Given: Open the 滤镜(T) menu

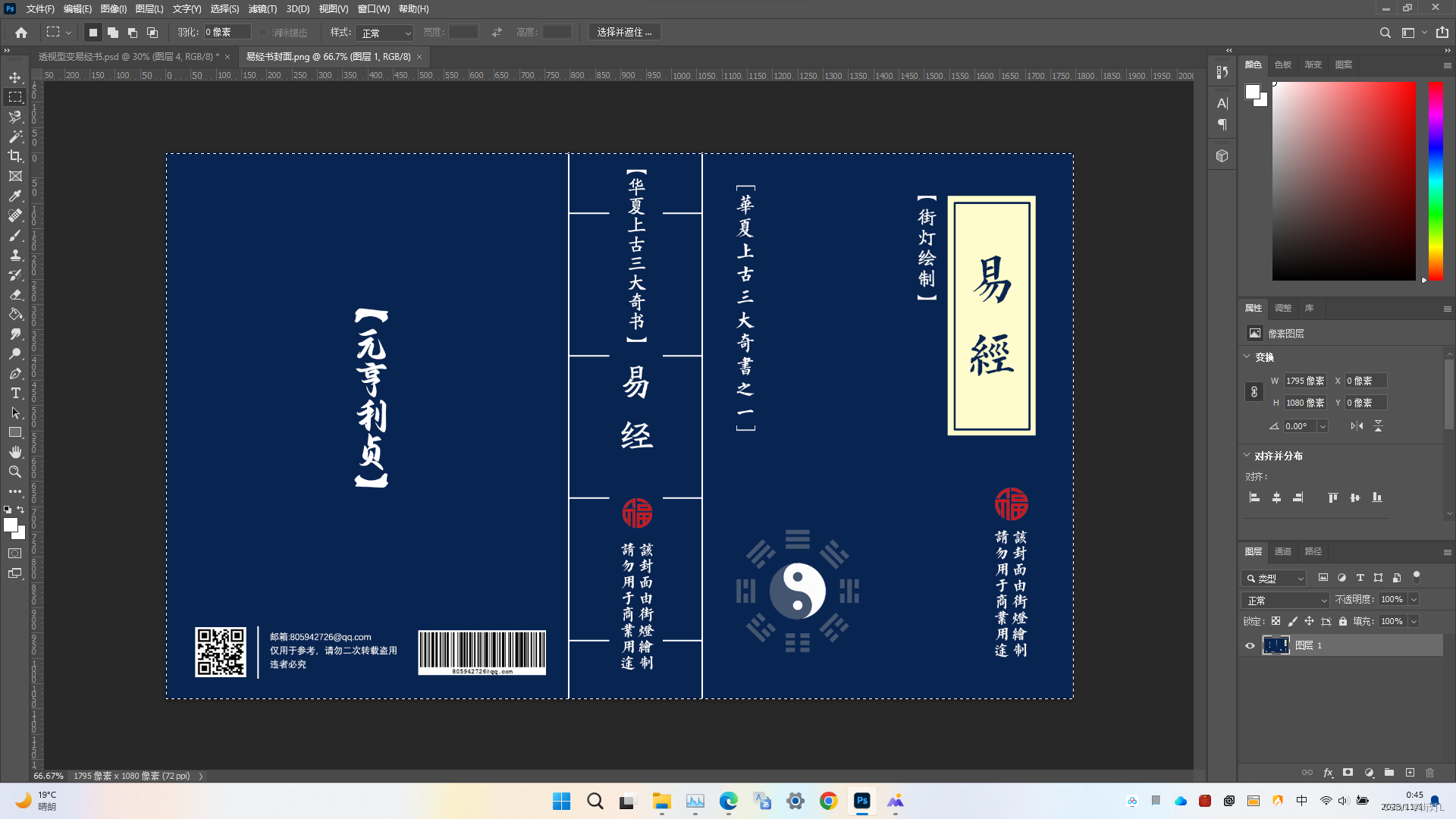Looking at the screenshot, I should click(x=262, y=9).
